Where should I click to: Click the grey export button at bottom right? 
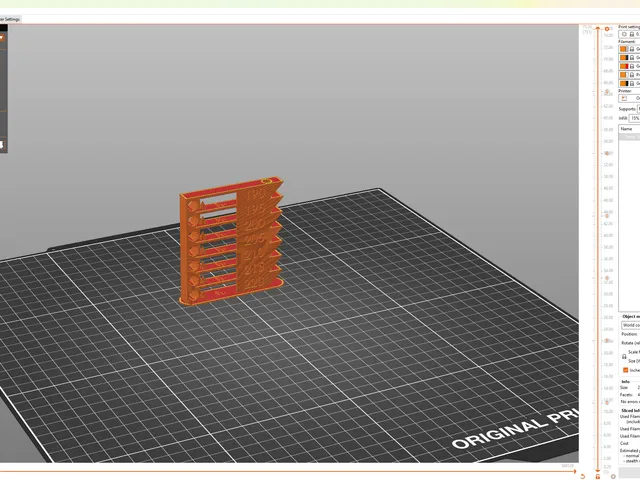[x=629, y=471]
